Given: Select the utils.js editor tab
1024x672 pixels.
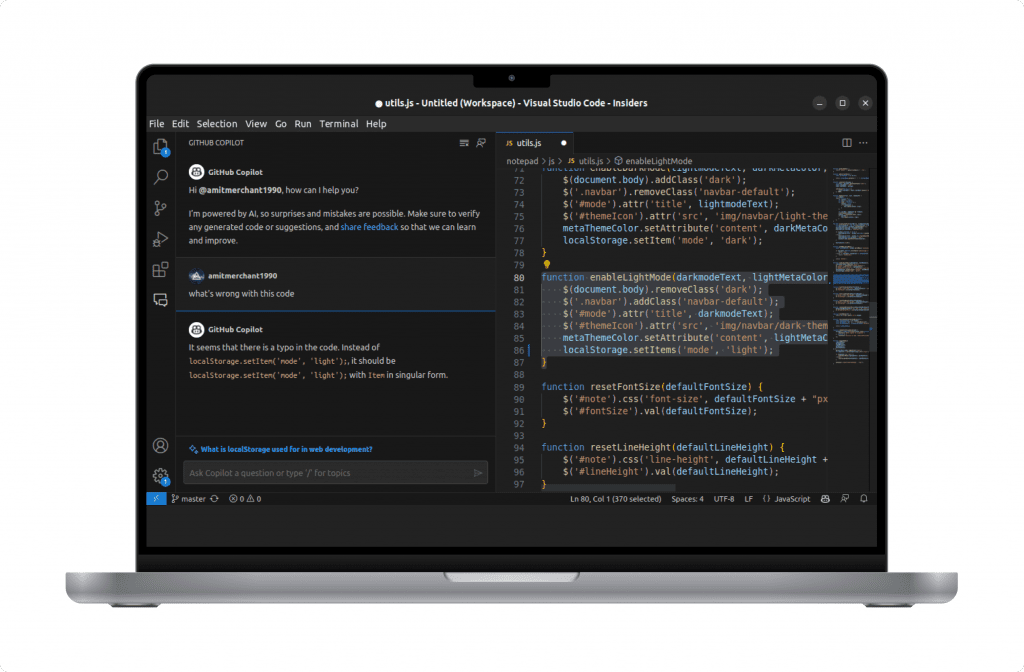Looking at the screenshot, I should tap(528, 143).
